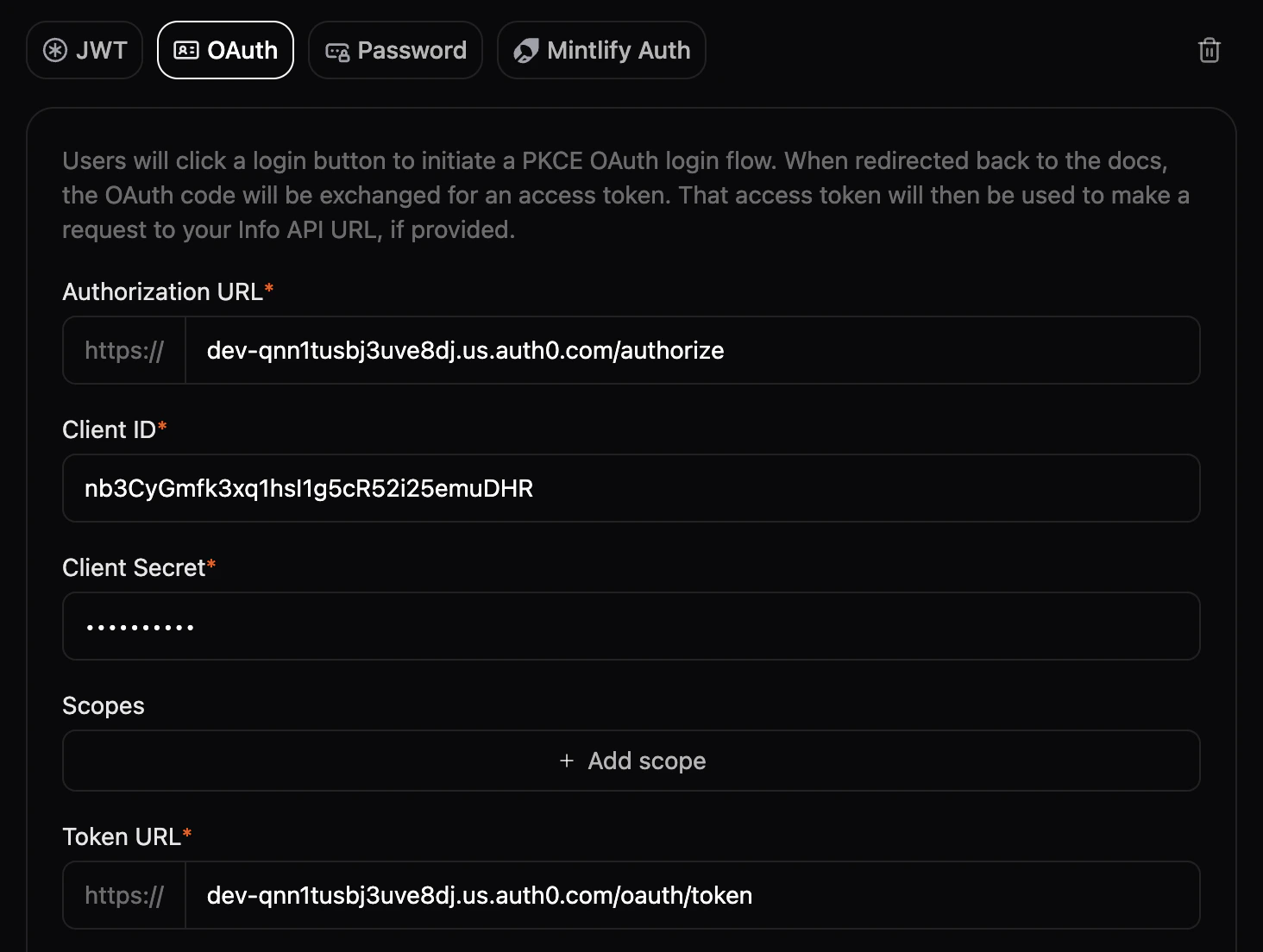Click the badge icon inside the OAuth tab
1263x952 pixels.
coord(185,50)
